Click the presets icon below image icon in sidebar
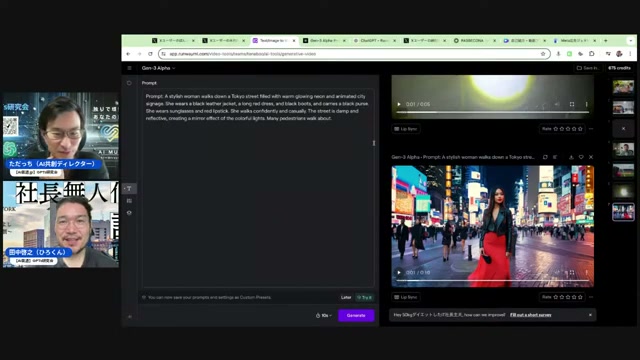This screenshot has width=640, height=360. click(x=129, y=213)
